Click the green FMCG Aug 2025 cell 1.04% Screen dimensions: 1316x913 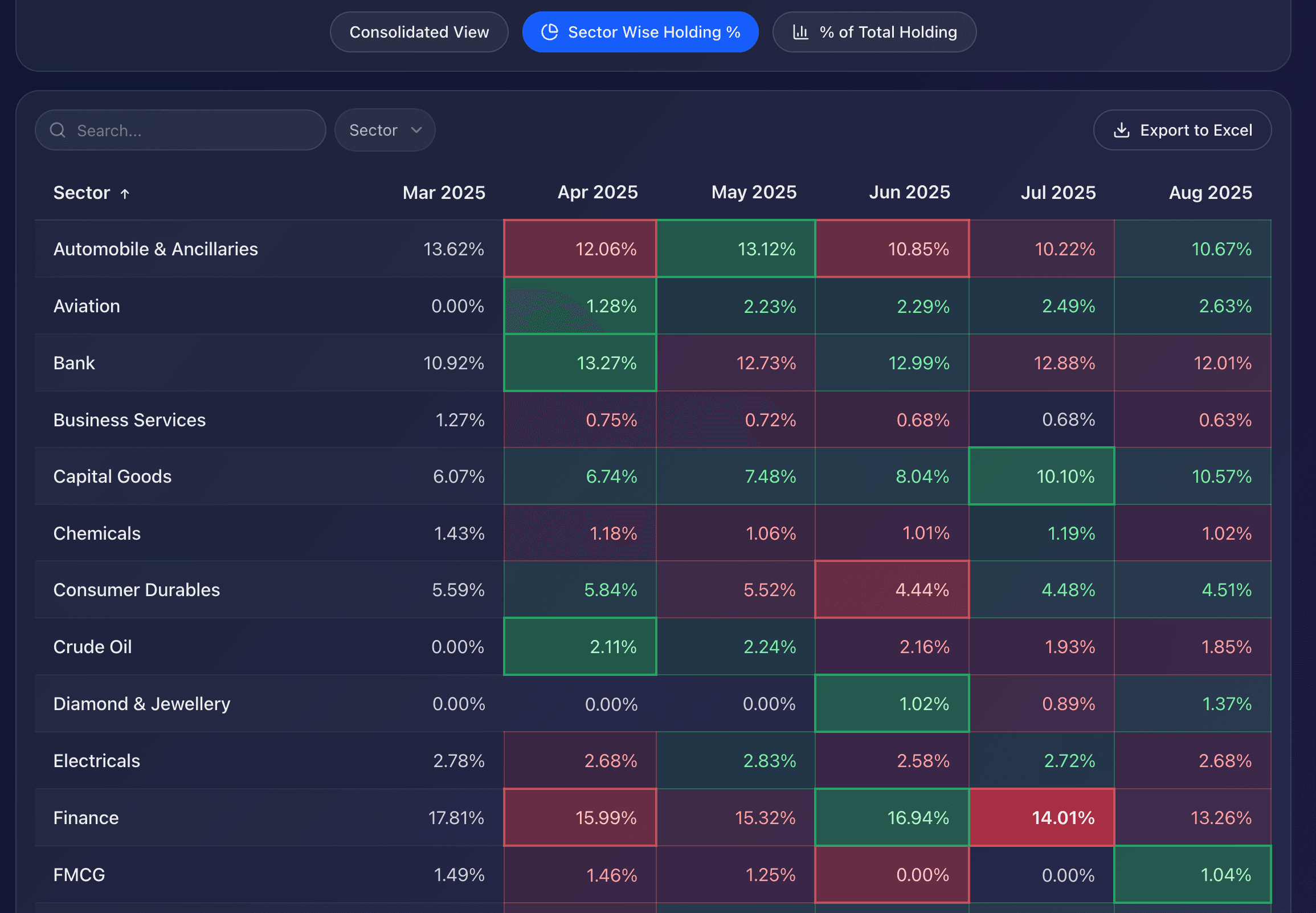click(1192, 875)
